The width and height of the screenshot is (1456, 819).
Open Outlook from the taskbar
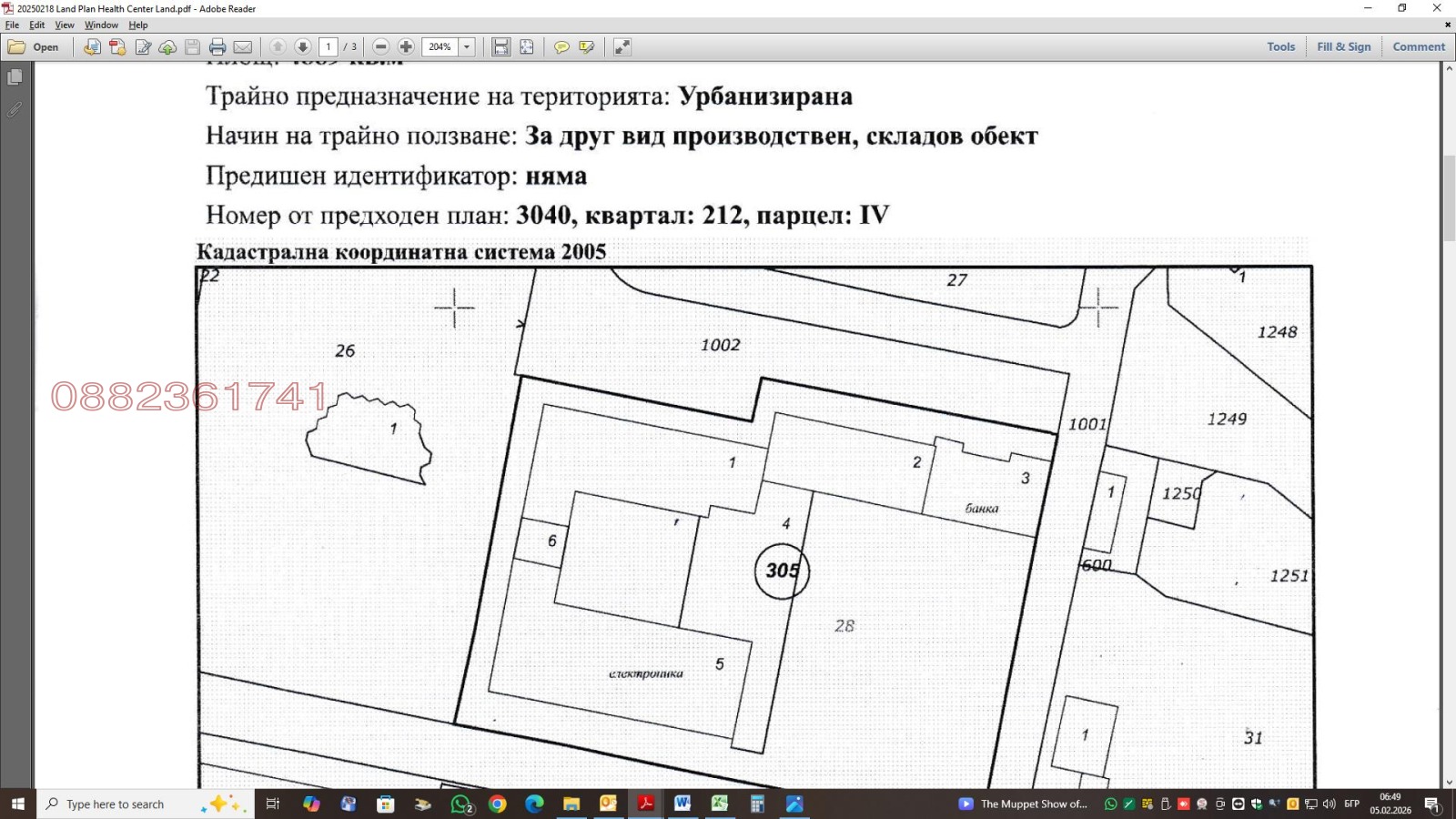point(608,804)
